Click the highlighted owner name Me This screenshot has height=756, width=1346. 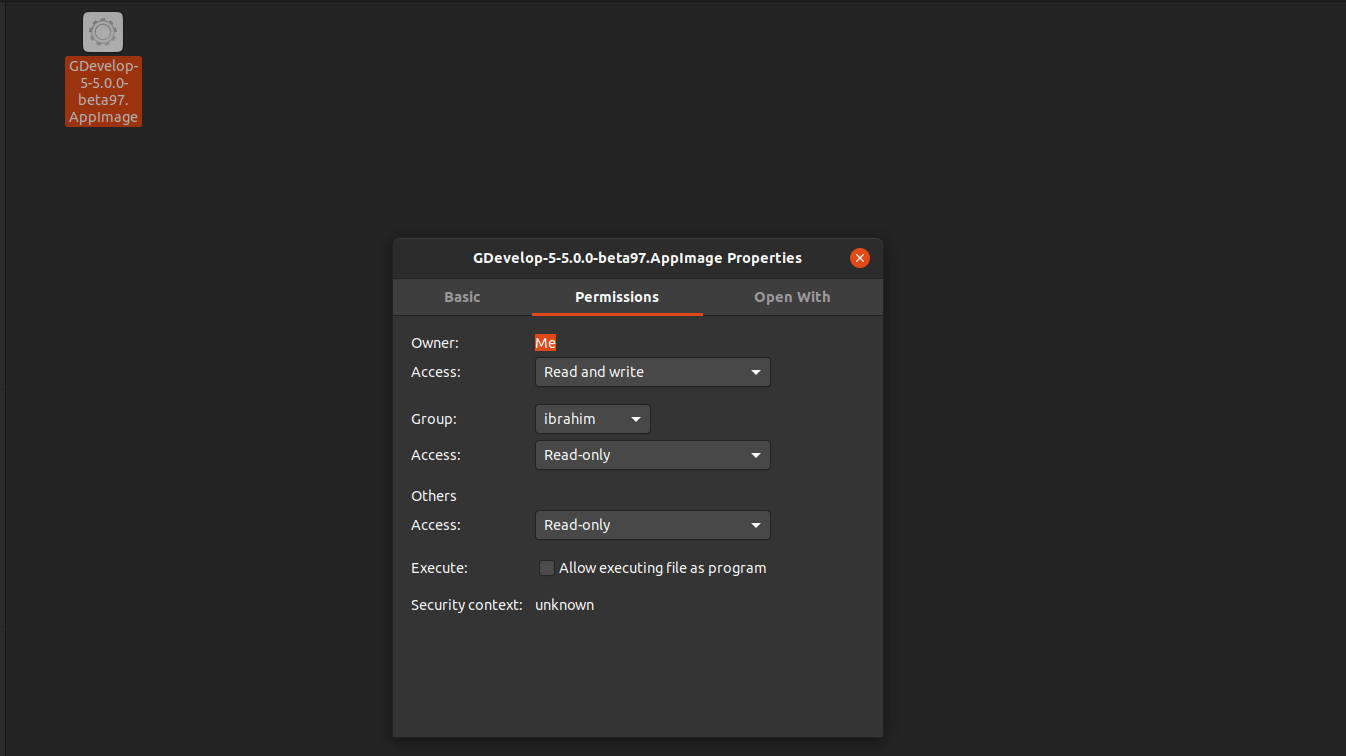pos(545,343)
